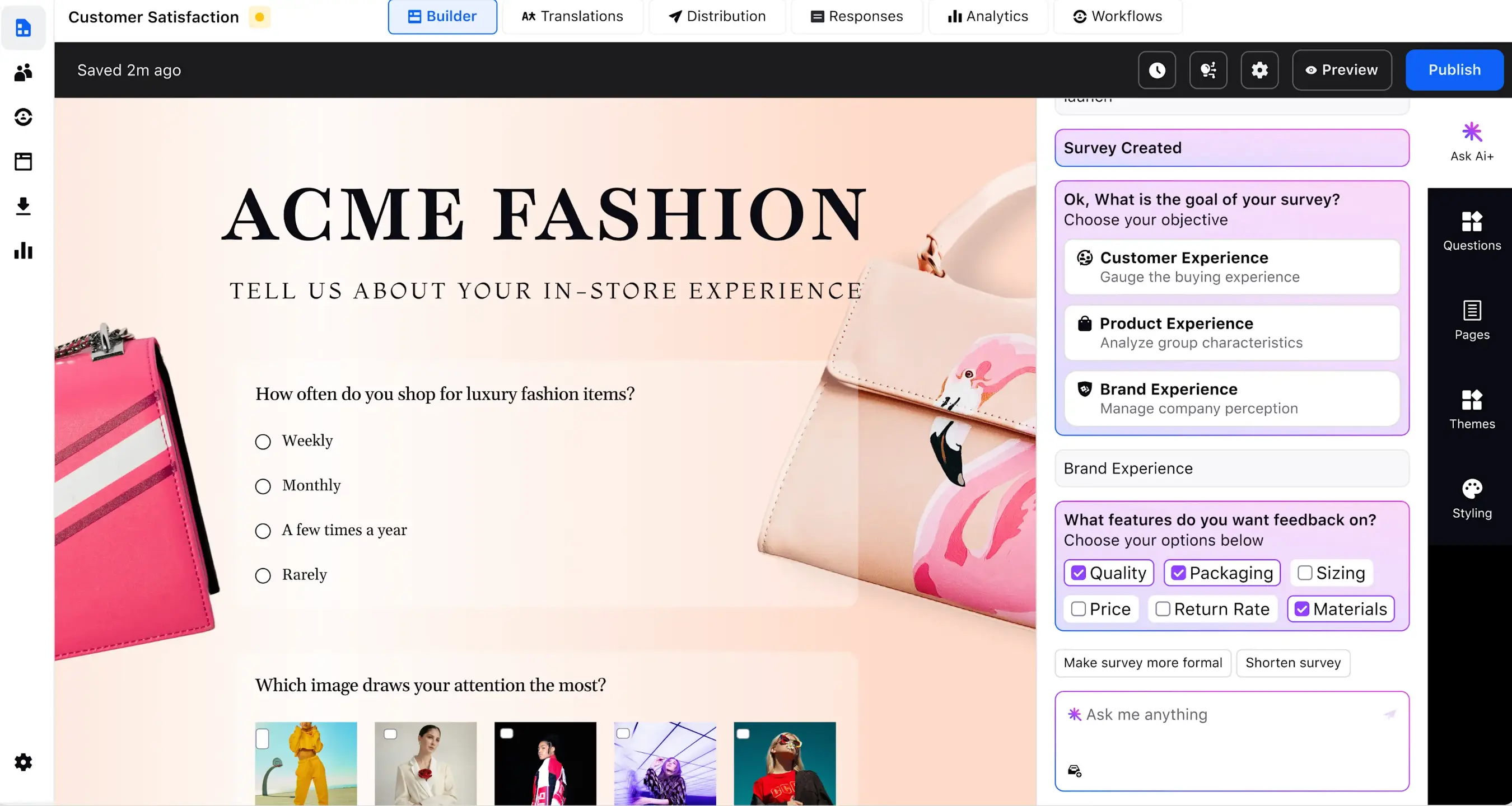Viewport: 1512px width, 806px height.
Task: Toggle the Quality checkbox on
Action: [x=1078, y=572]
